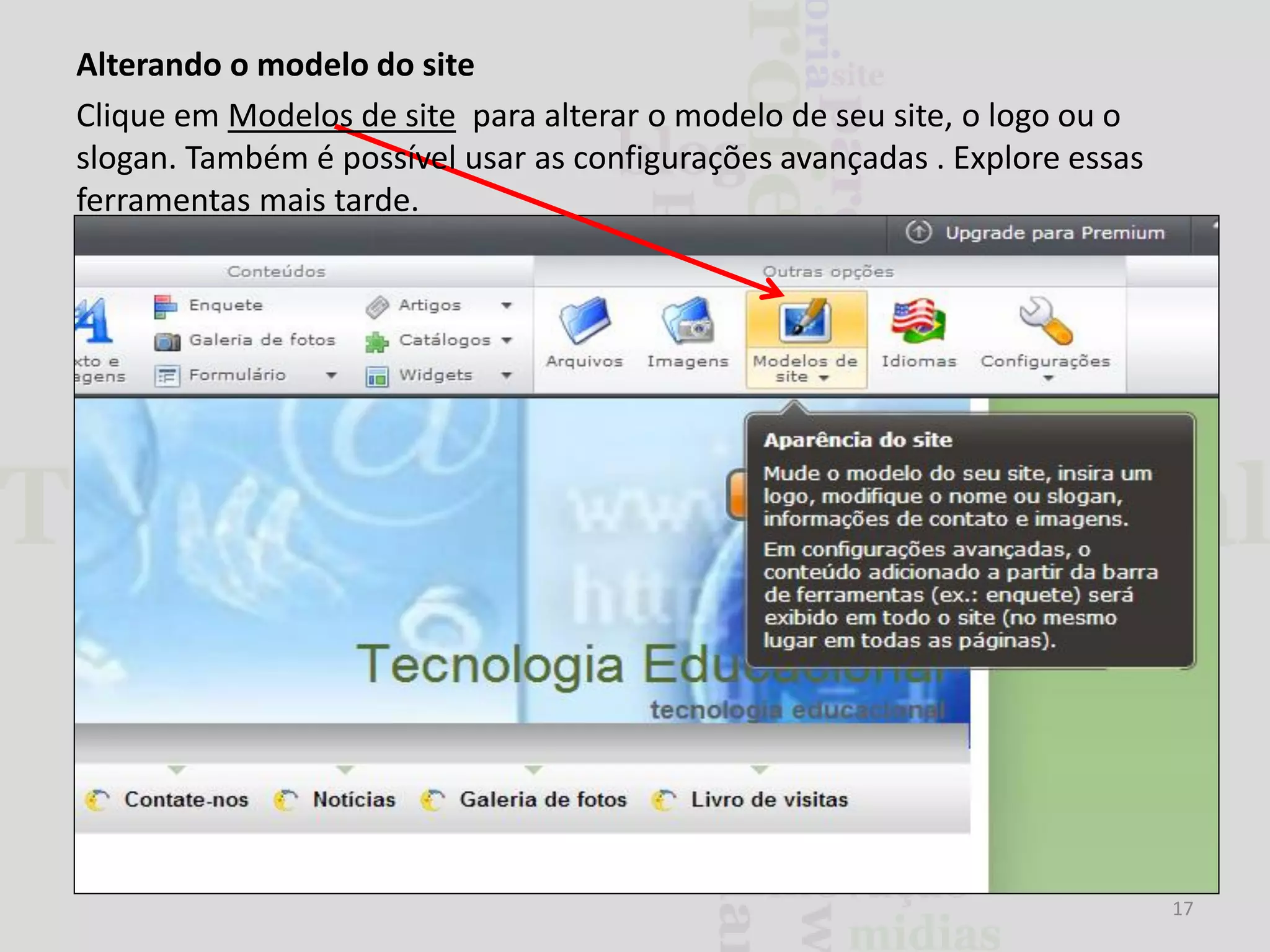Image resolution: width=1270 pixels, height=952 pixels.
Task: Expand the Configurações dropdown arrow
Action: [x=1048, y=378]
